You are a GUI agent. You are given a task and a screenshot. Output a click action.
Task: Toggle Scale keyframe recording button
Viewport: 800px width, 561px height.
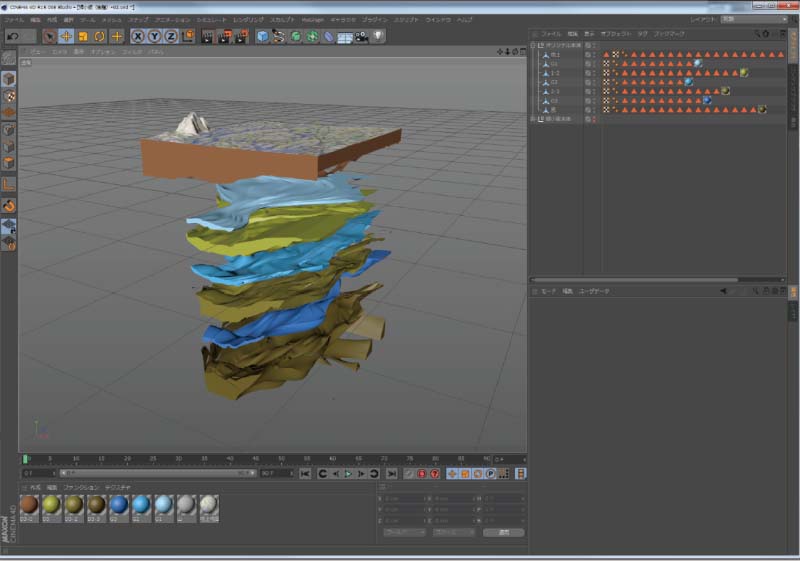(x=465, y=474)
